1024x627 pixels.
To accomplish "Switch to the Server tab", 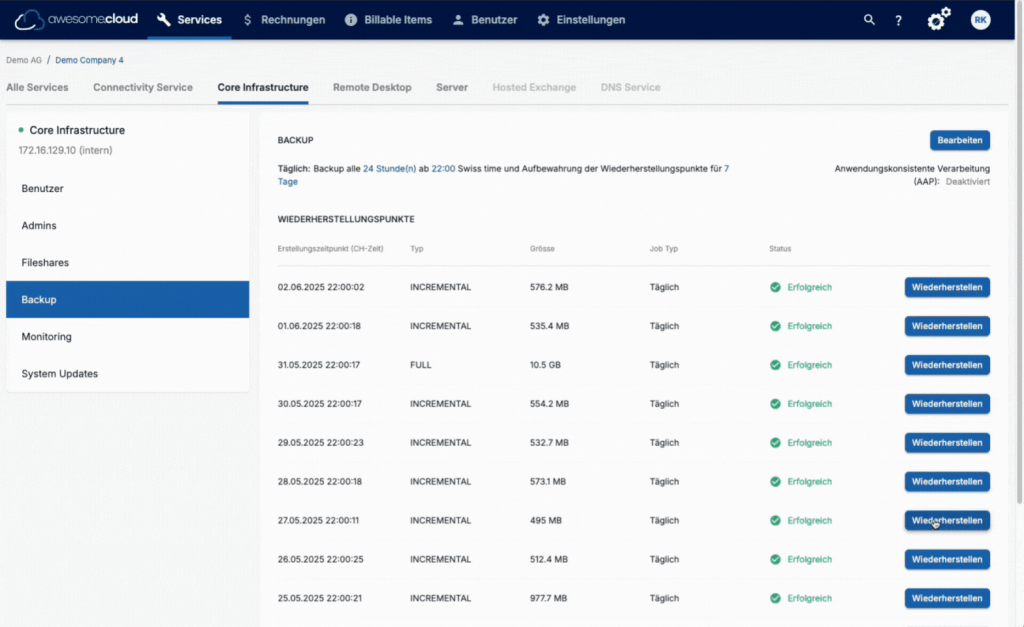I will 452,88.
